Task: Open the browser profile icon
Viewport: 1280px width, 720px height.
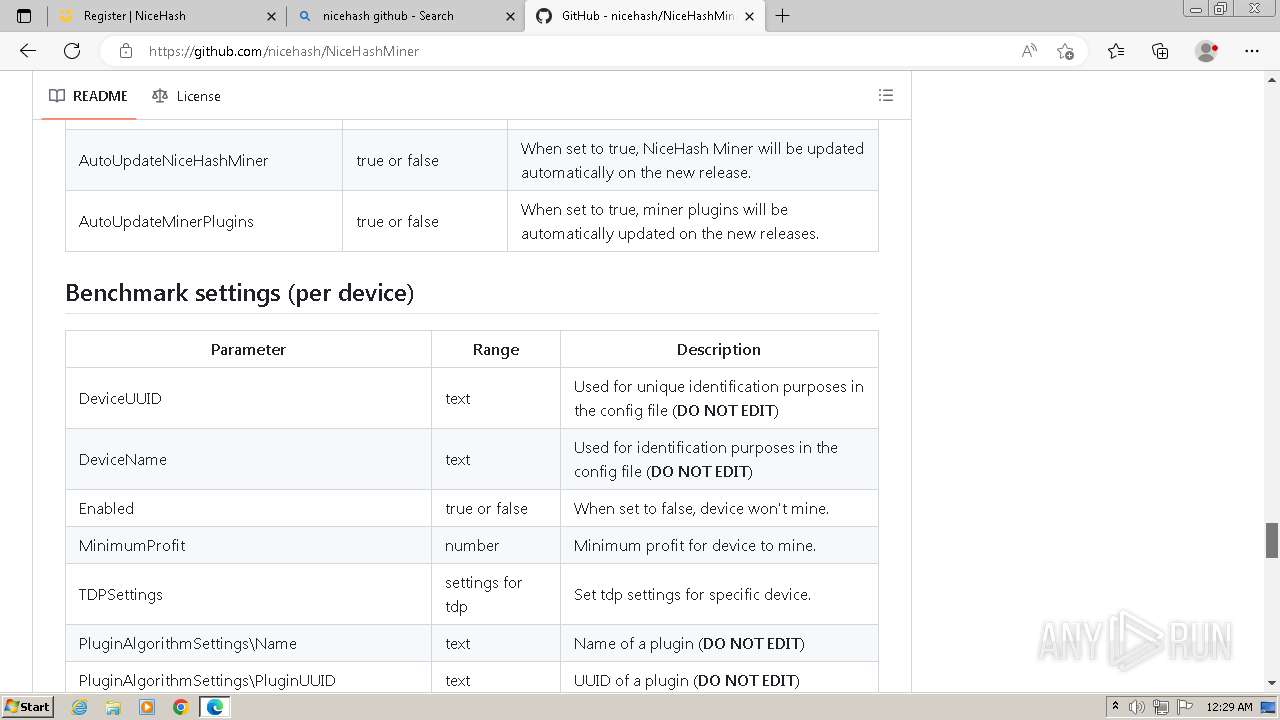Action: tap(1207, 51)
